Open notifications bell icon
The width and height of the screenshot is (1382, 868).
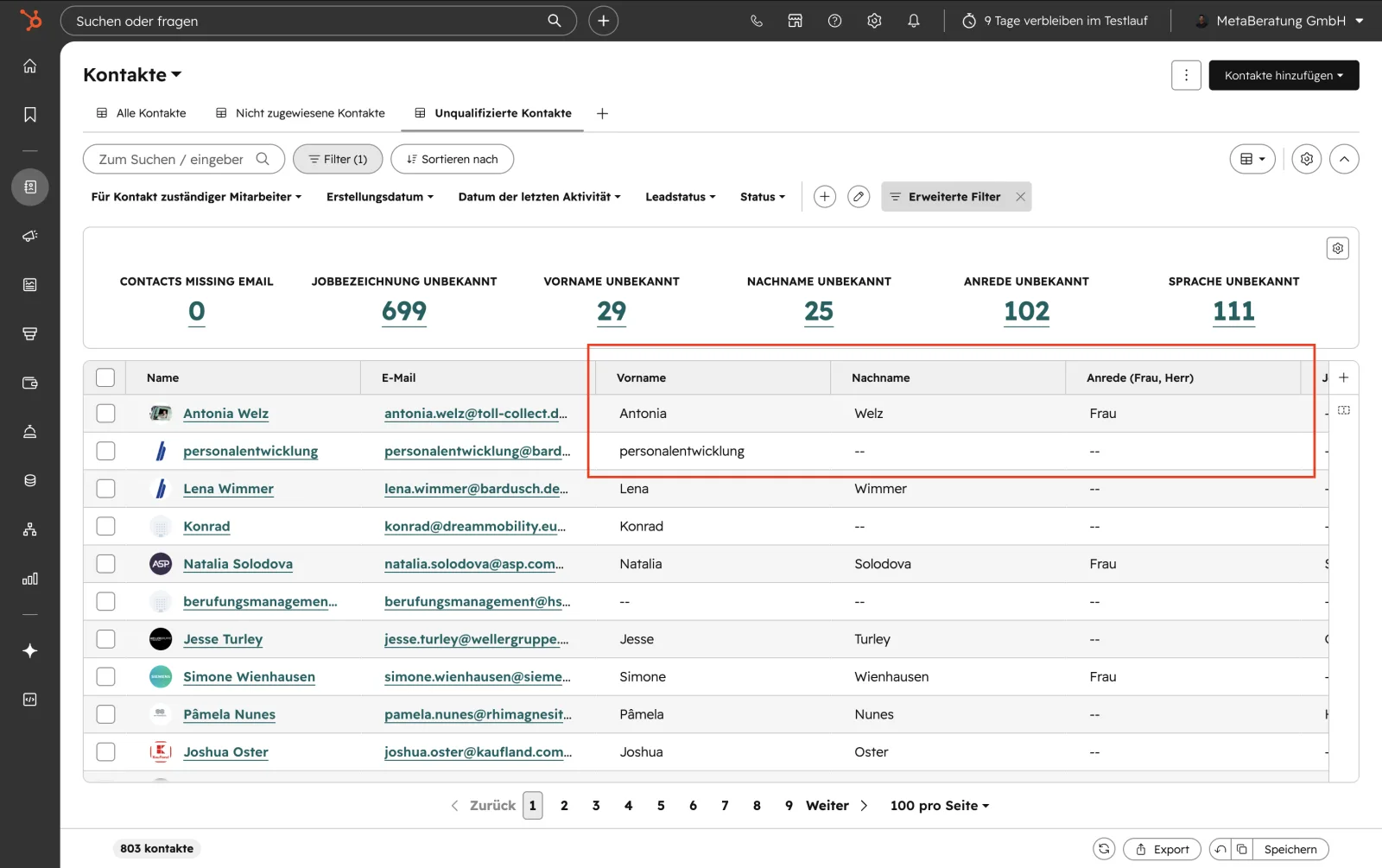914,21
